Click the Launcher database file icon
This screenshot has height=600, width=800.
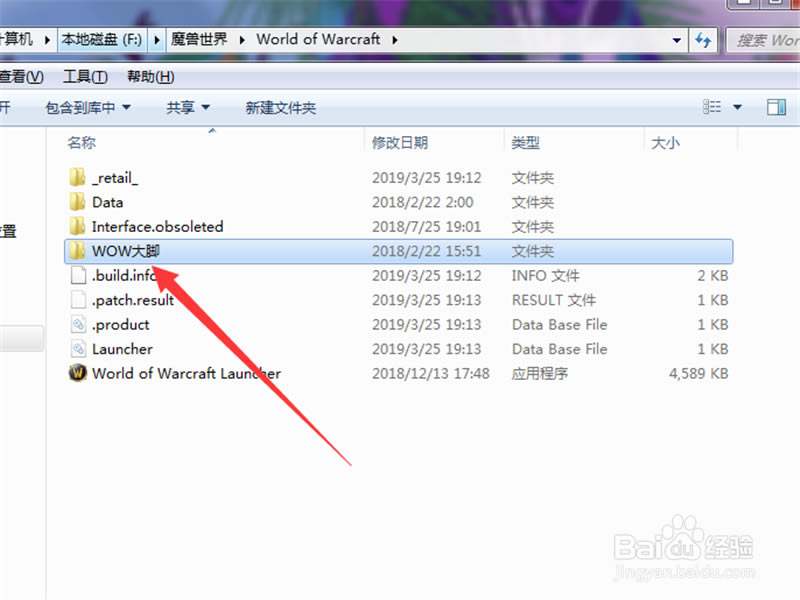pos(78,349)
